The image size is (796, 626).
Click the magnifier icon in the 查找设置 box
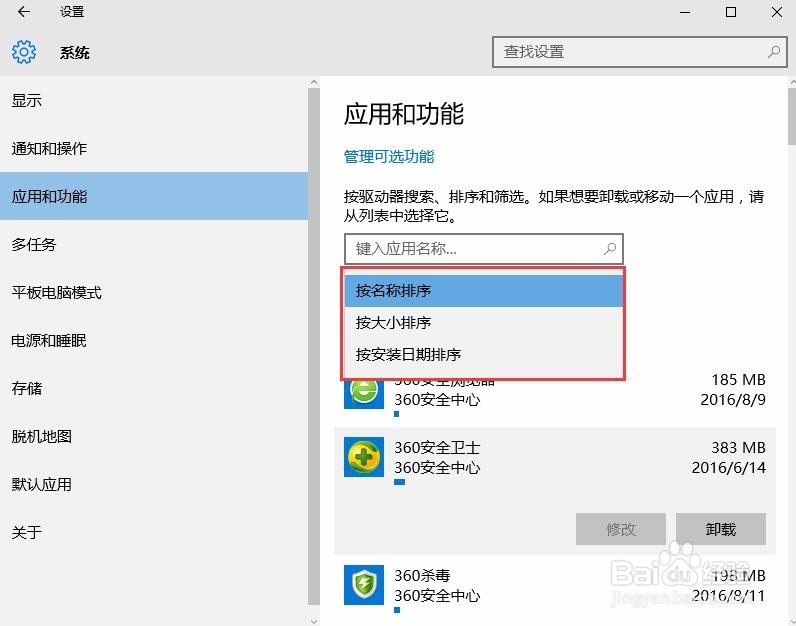[x=774, y=51]
